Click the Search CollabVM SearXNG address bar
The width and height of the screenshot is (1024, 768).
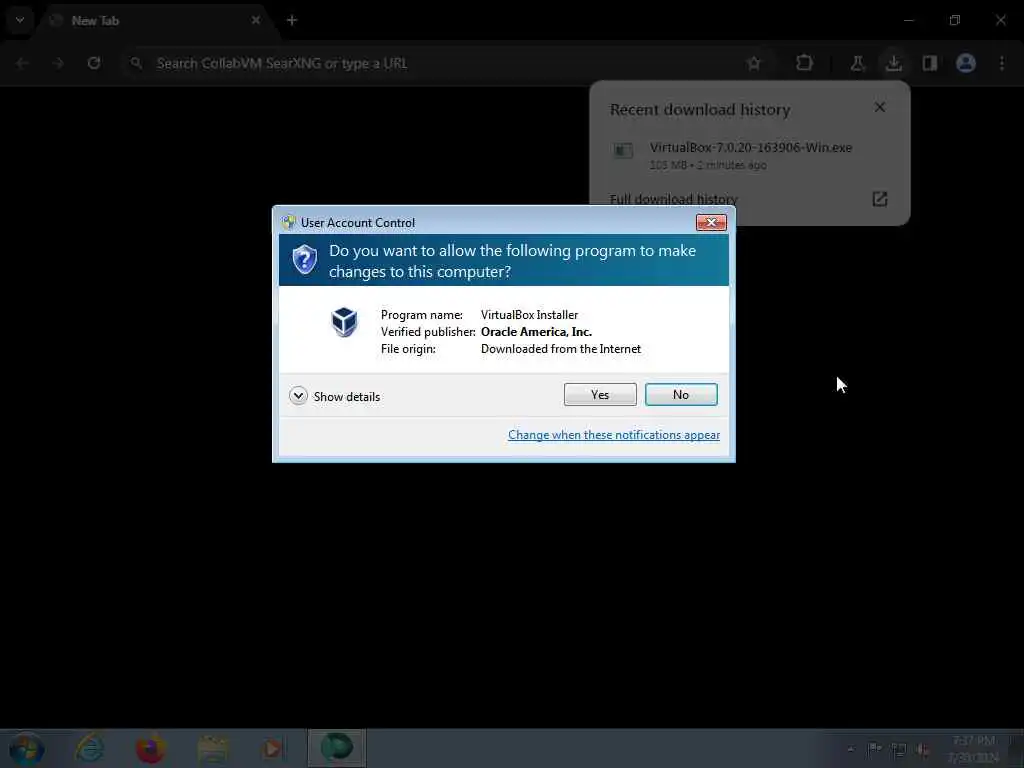click(431, 63)
